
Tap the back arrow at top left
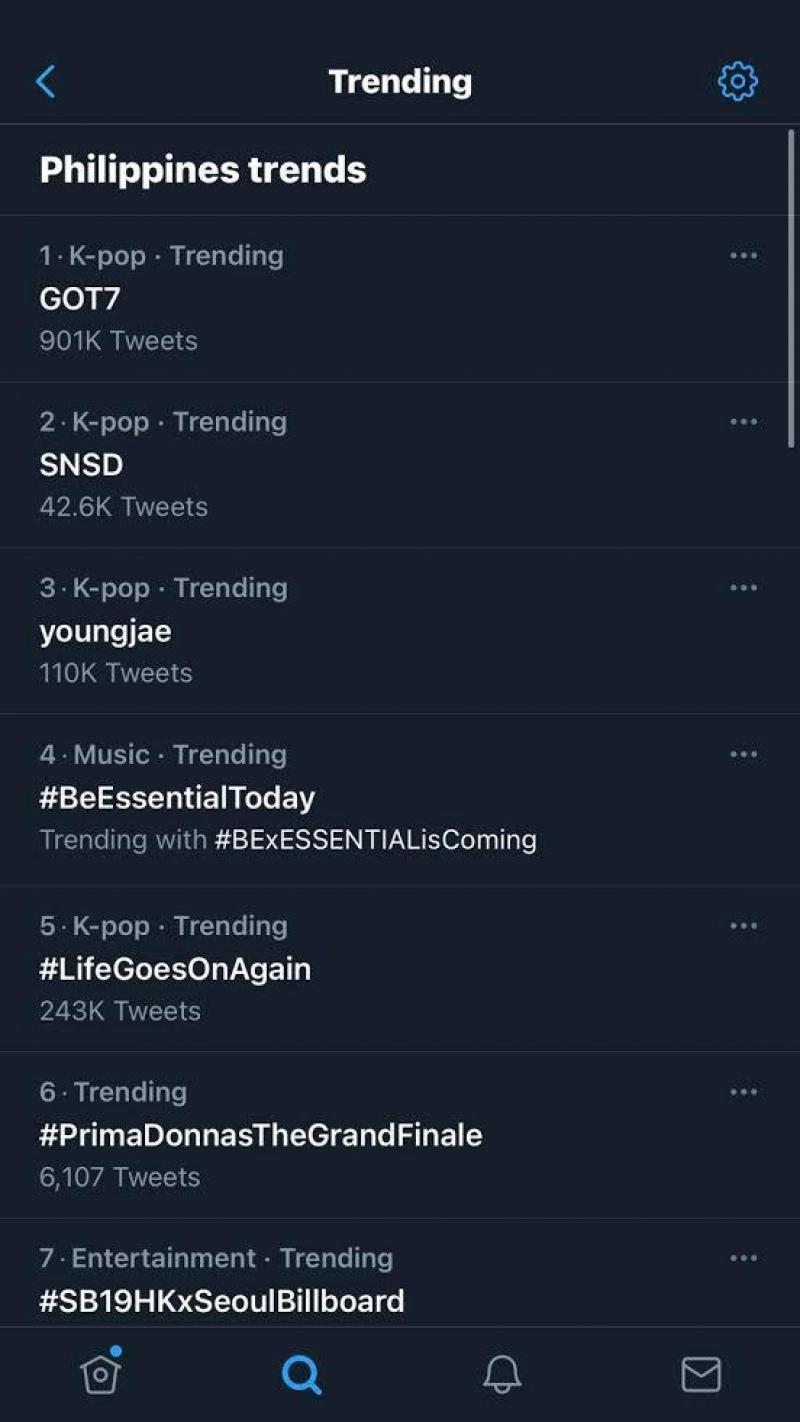pyautogui.click(x=44, y=81)
